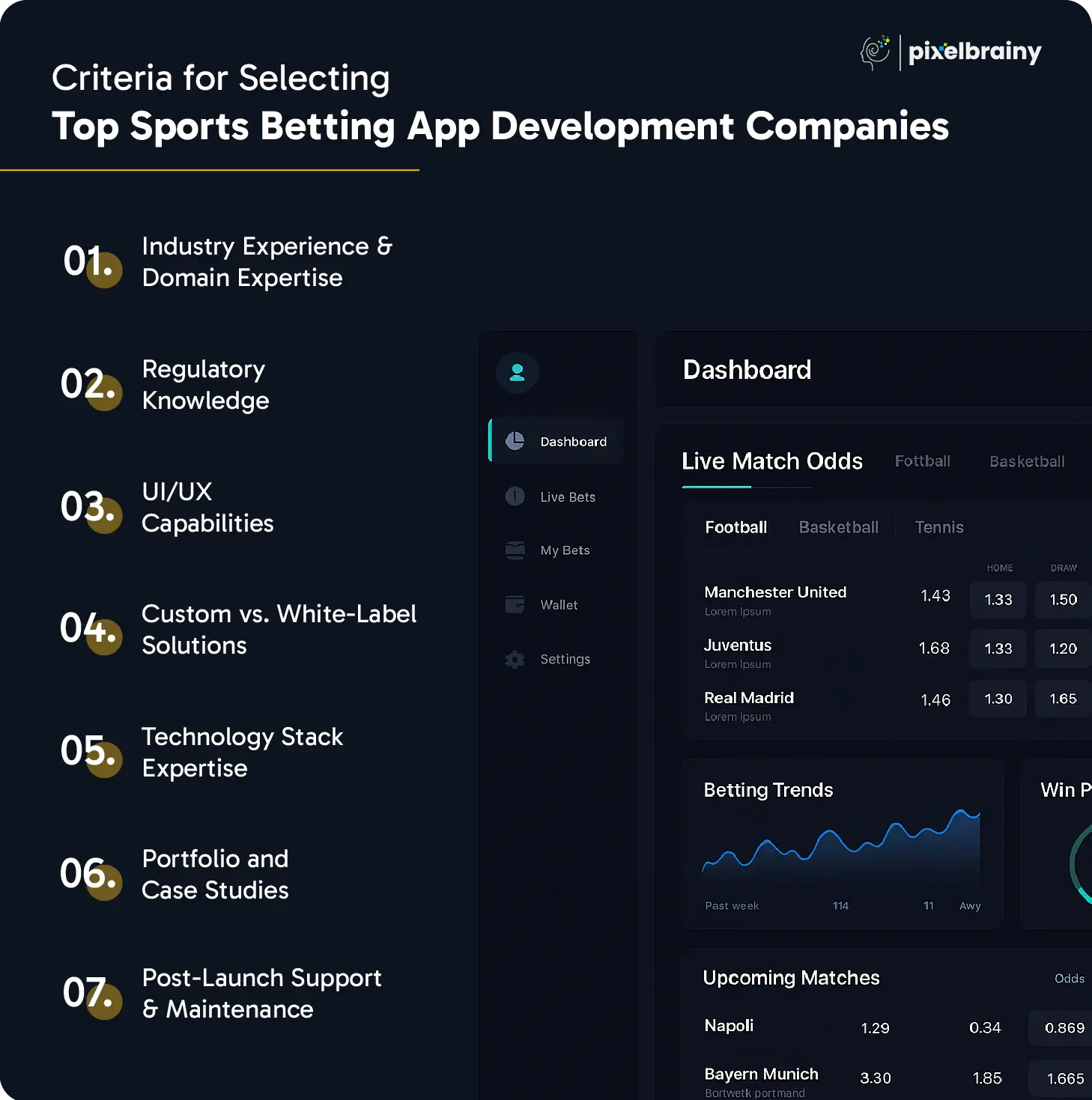Pick Juventus draw odds 1.20
The image size is (1092, 1100).
1063,648
